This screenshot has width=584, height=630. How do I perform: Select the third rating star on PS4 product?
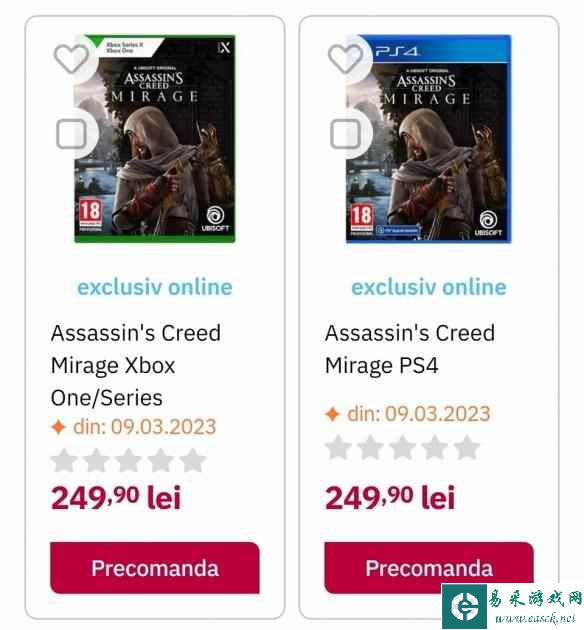point(402,448)
